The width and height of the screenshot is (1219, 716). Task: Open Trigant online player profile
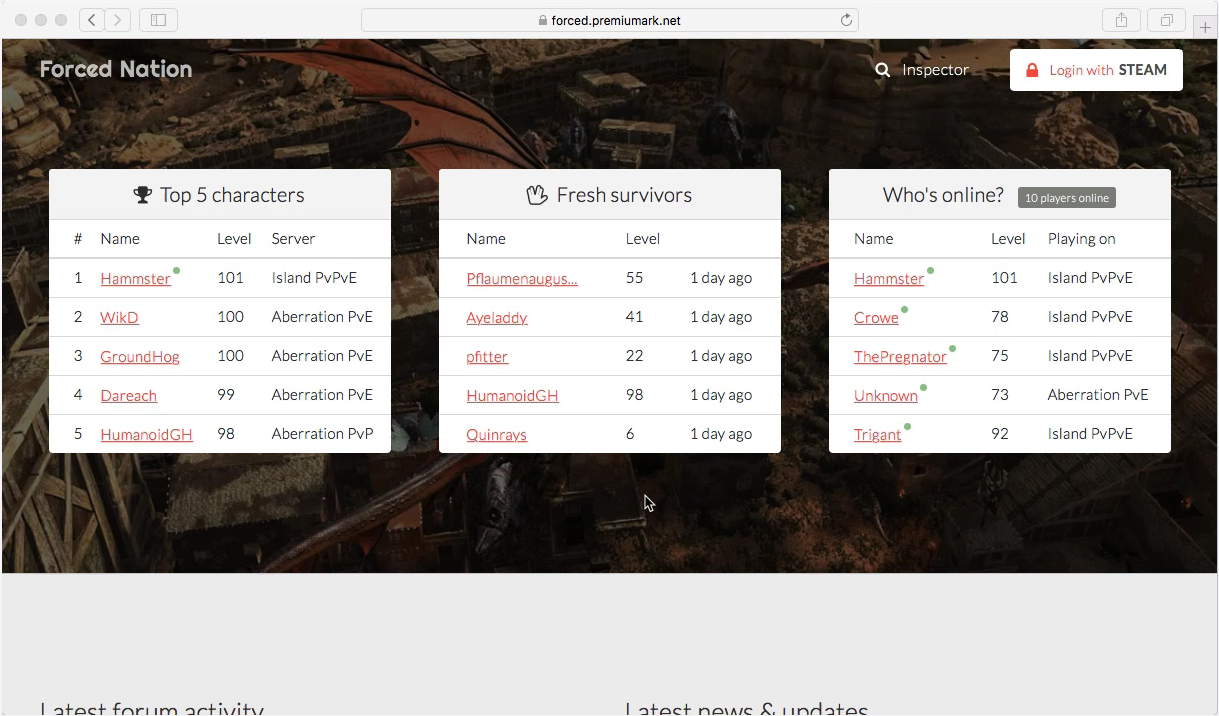click(x=878, y=435)
